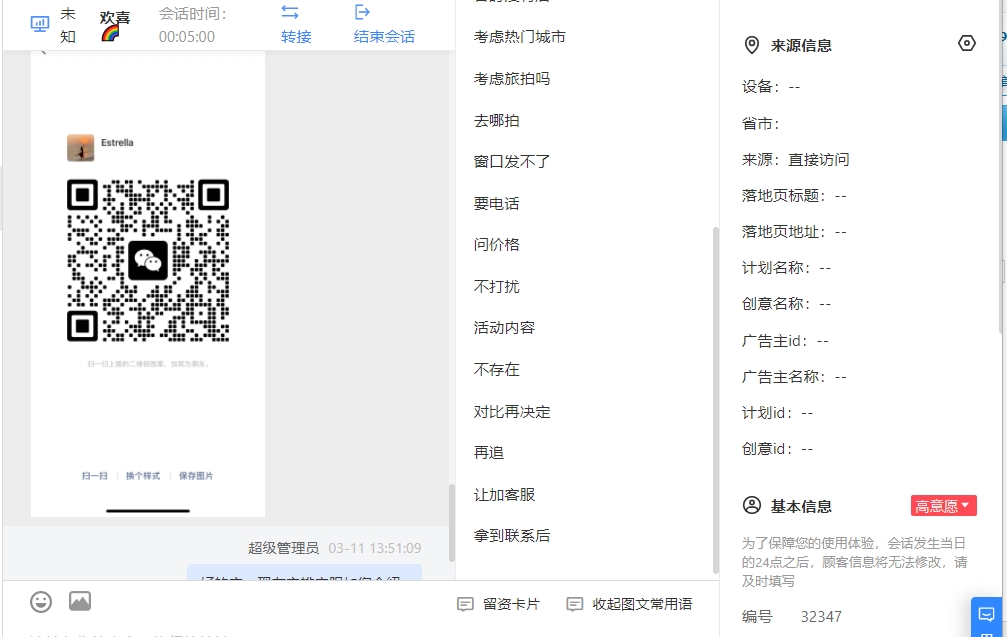Open the WeChat QR code image
The width and height of the screenshot is (1007, 637).
tap(148, 260)
